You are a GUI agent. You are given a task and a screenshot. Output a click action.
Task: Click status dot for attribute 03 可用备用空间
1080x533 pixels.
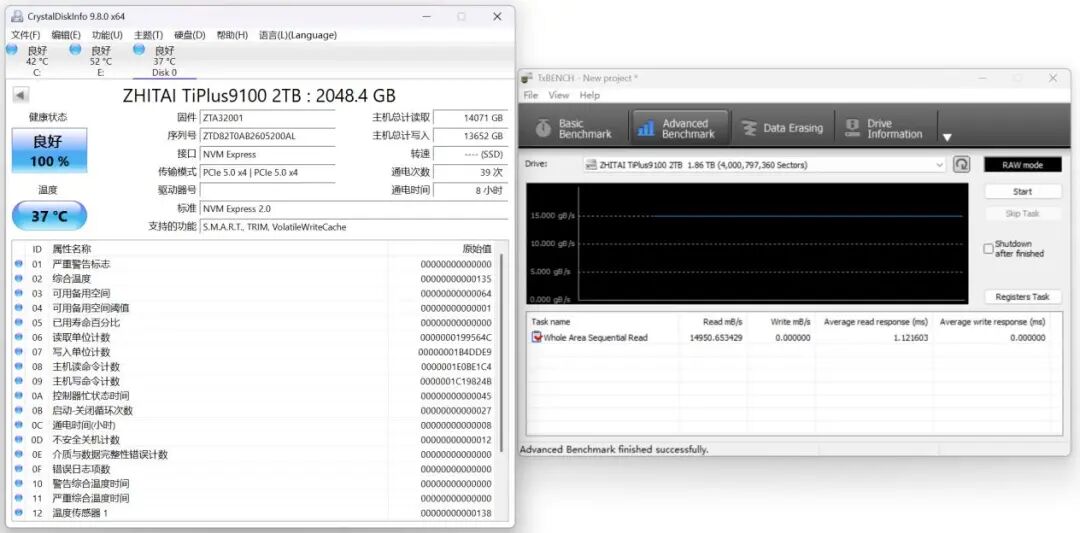point(19,293)
